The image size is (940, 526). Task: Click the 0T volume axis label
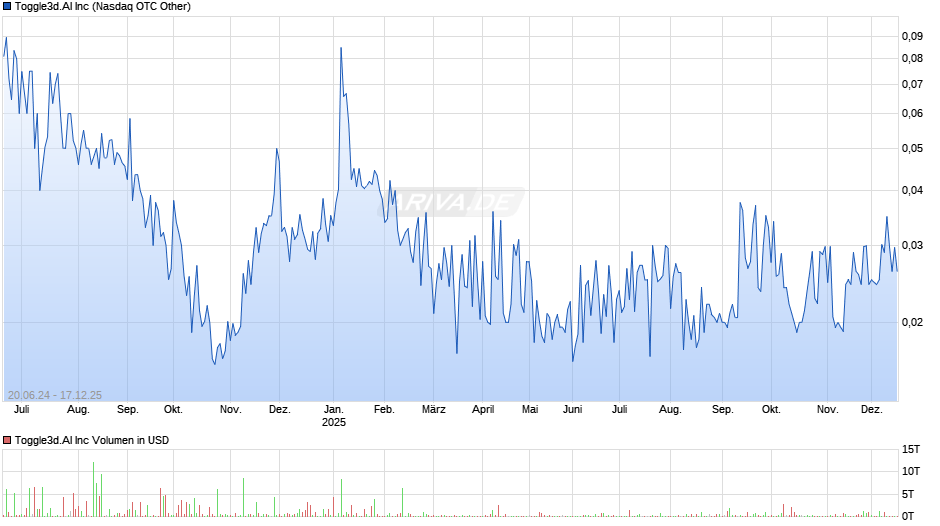point(908,516)
